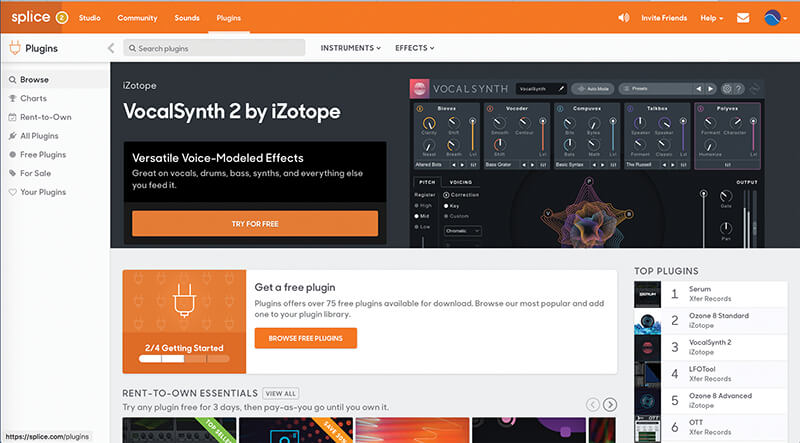Viewport: 800px width, 443px height.
Task: Mute audio with the speaker icon
Action: tap(623, 17)
